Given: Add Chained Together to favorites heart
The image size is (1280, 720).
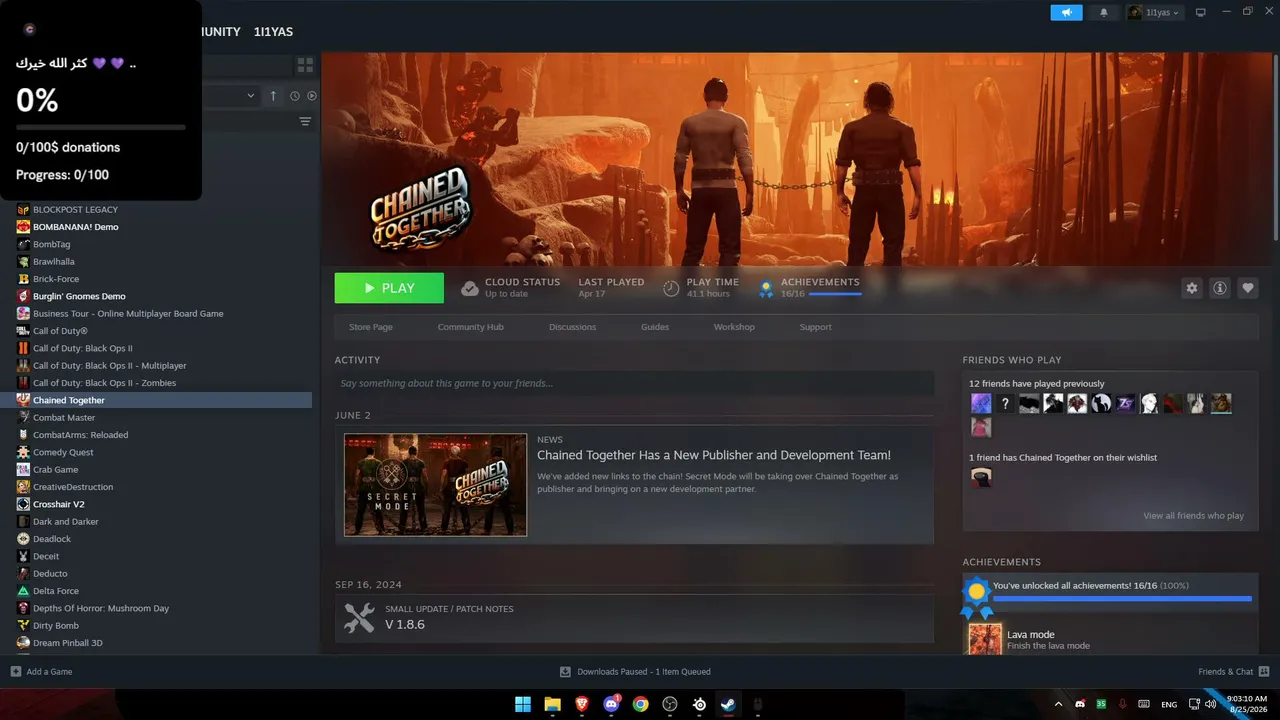Looking at the screenshot, I should [1248, 288].
